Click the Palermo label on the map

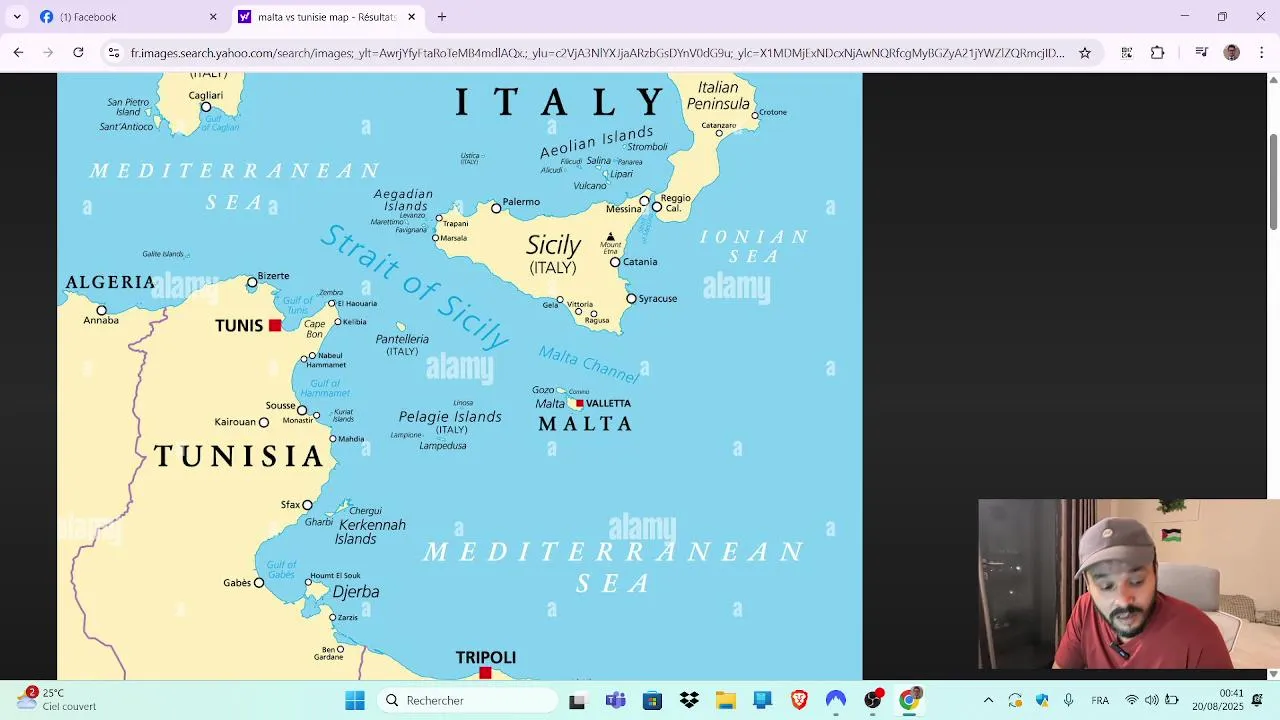pyautogui.click(x=521, y=202)
